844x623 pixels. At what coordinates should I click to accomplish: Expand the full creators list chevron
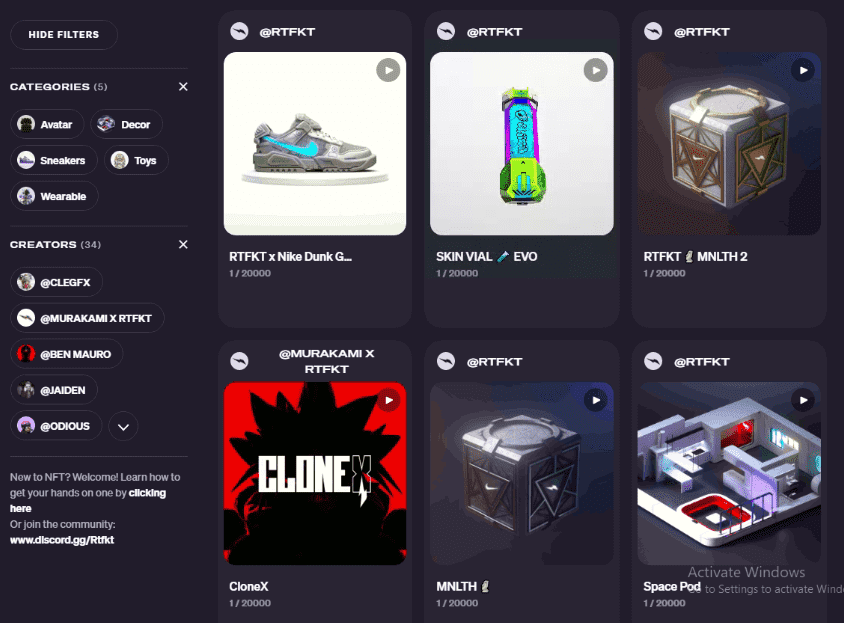pos(123,426)
